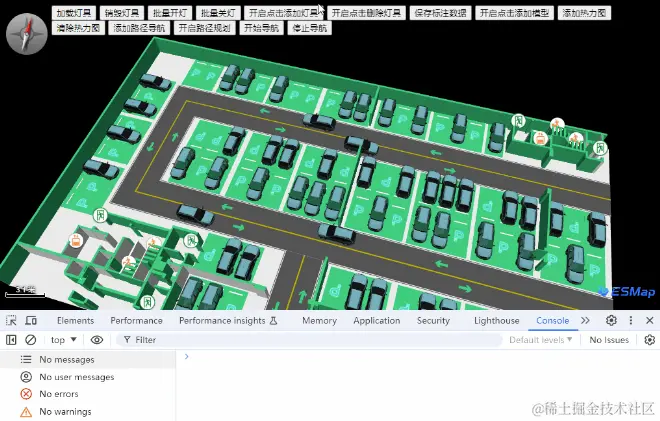
Task: Click the exit marker above the lower-left elevator
Action: tap(100, 216)
